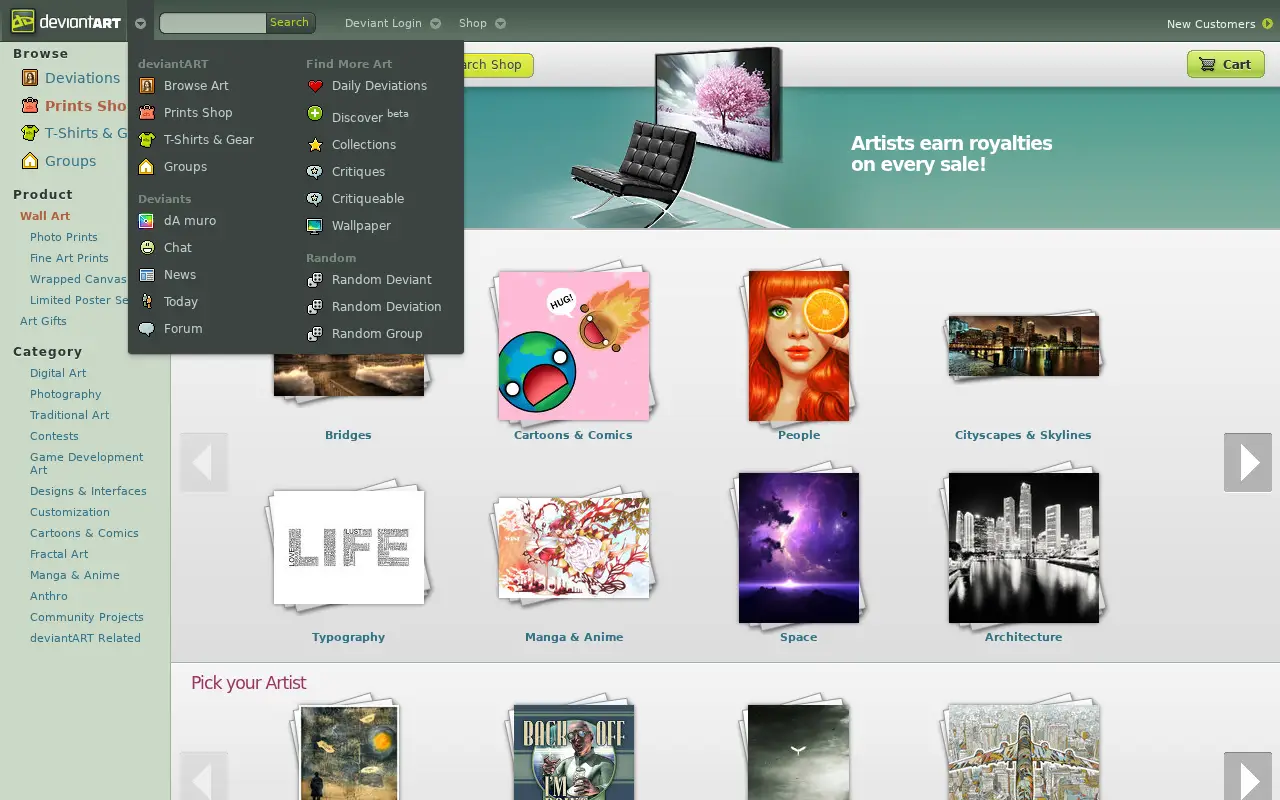Image resolution: width=1280 pixels, height=800 pixels.
Task: Click previous arrow in category carousel
Action: point(204,462)
